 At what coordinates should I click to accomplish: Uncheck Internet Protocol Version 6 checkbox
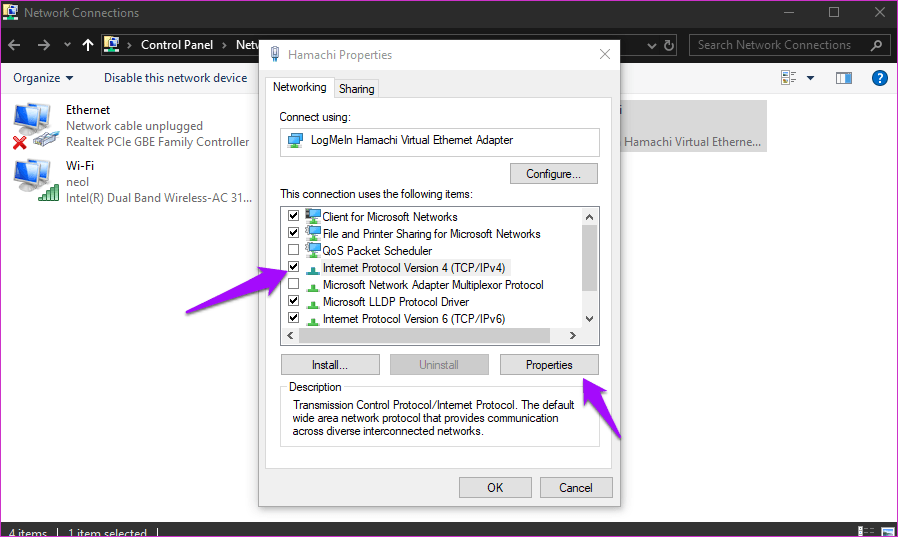(x=293, y=318)
